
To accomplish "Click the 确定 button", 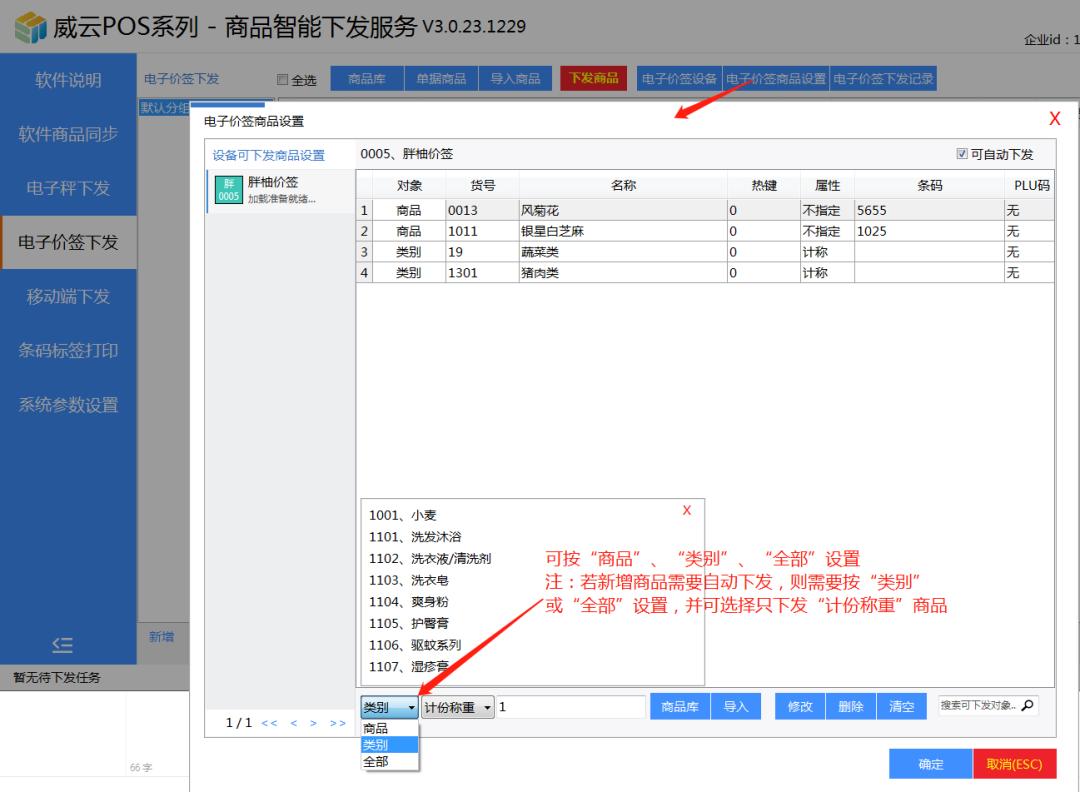I will [930, 764].
